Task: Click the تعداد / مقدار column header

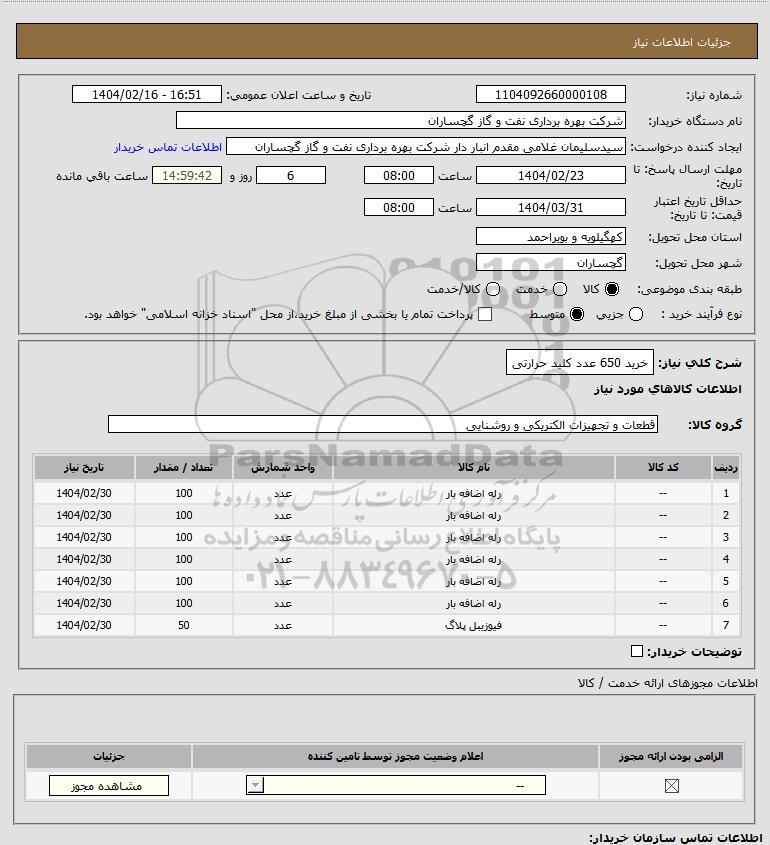Action: 184,467
